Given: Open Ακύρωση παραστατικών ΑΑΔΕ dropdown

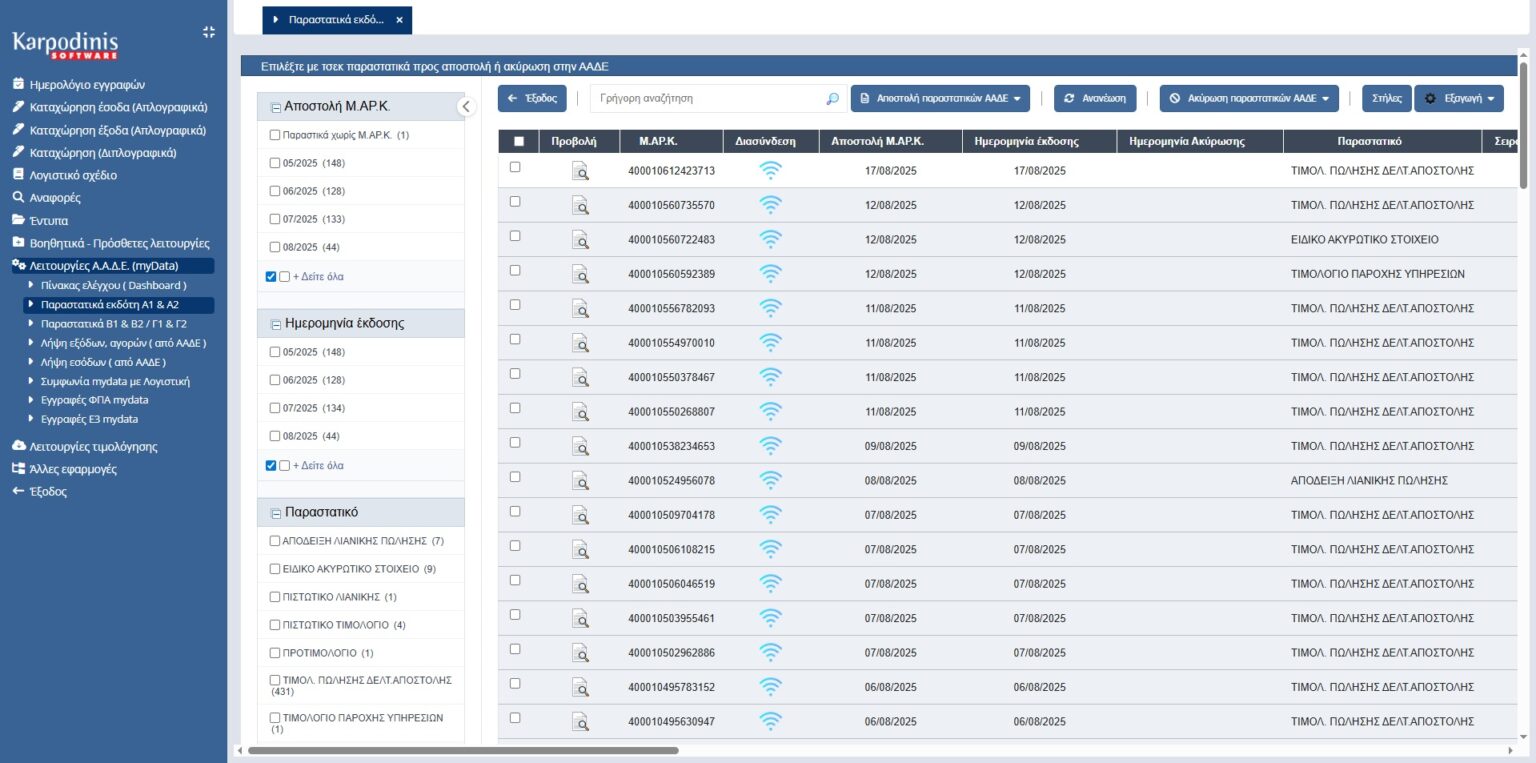Looking at the screenshot, I should tap(1249, 99).
